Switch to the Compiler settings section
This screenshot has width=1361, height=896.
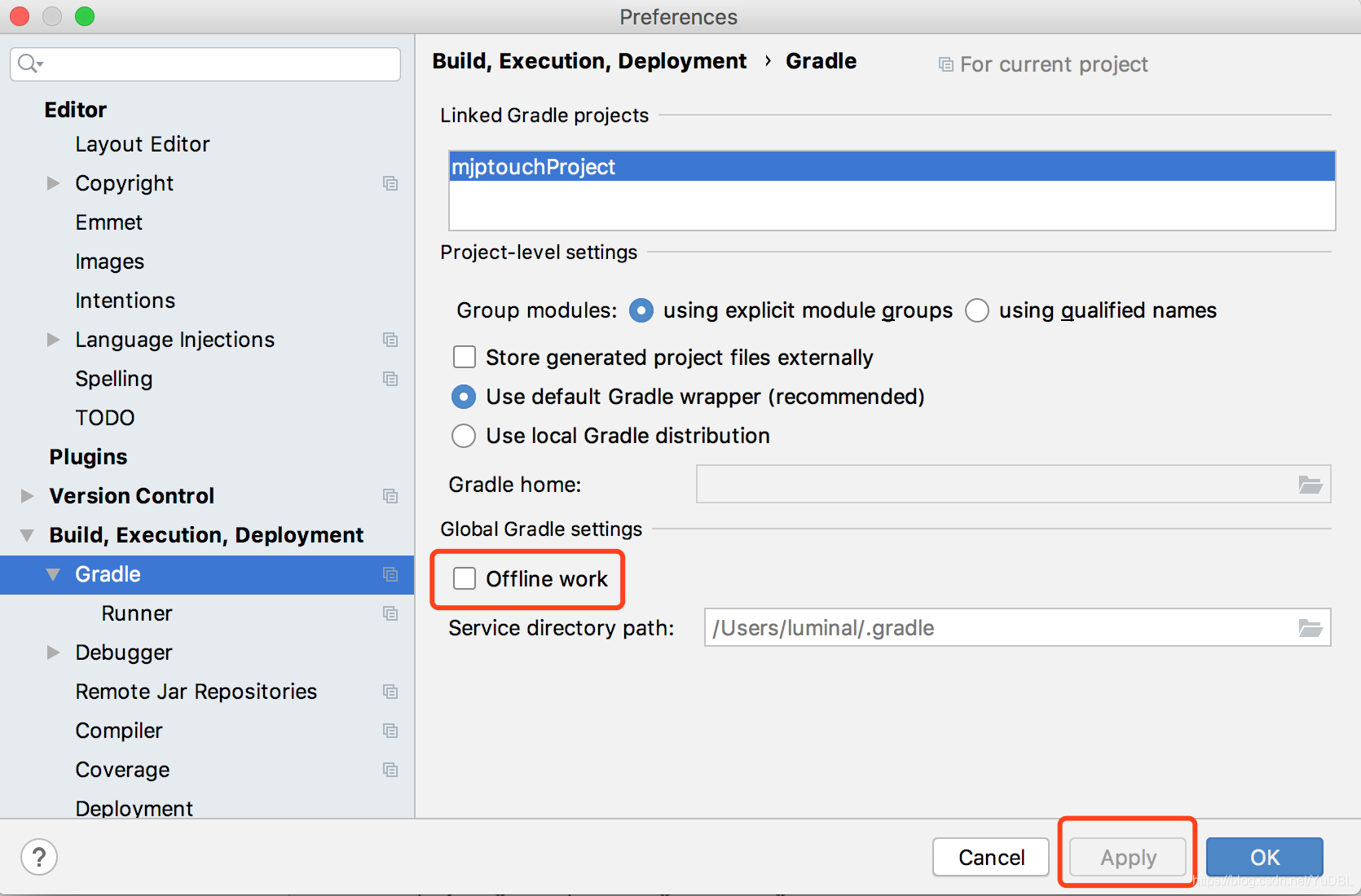coord(119,731)
